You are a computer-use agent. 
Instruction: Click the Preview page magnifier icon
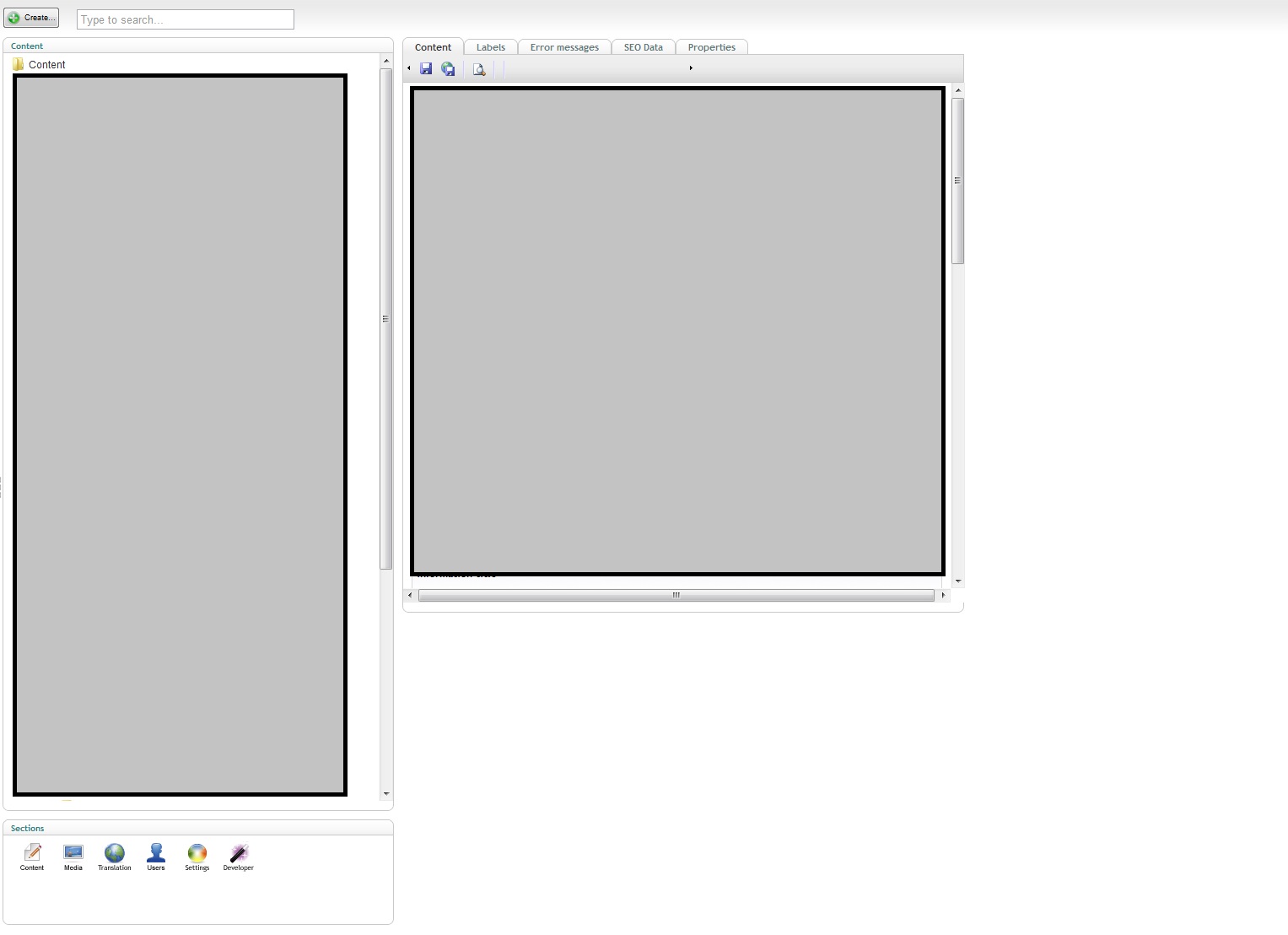479,69
